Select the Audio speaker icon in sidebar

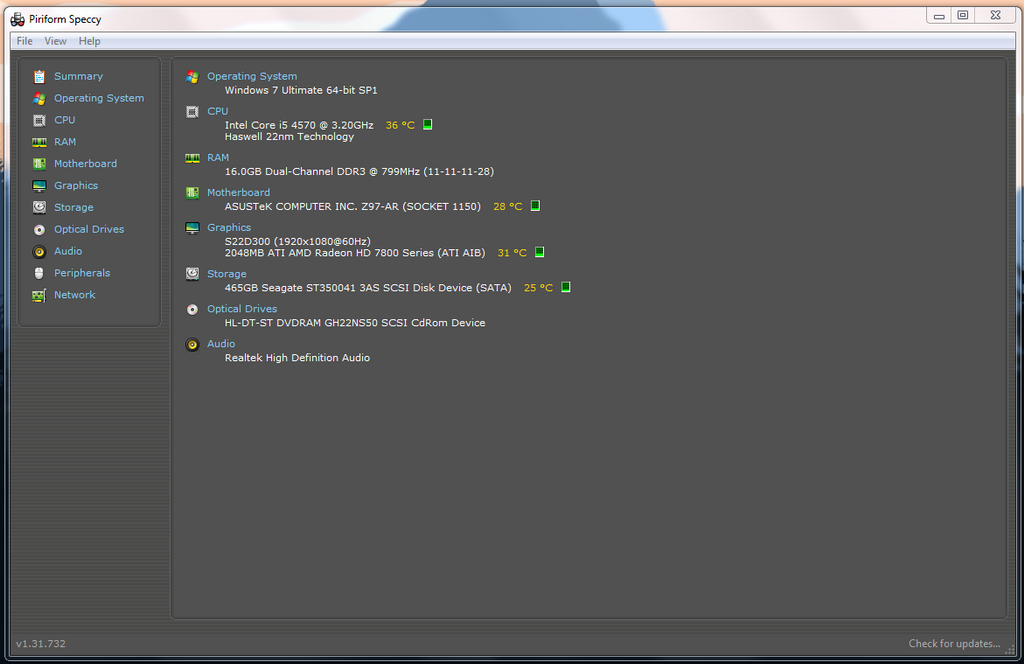click(39, 251)
